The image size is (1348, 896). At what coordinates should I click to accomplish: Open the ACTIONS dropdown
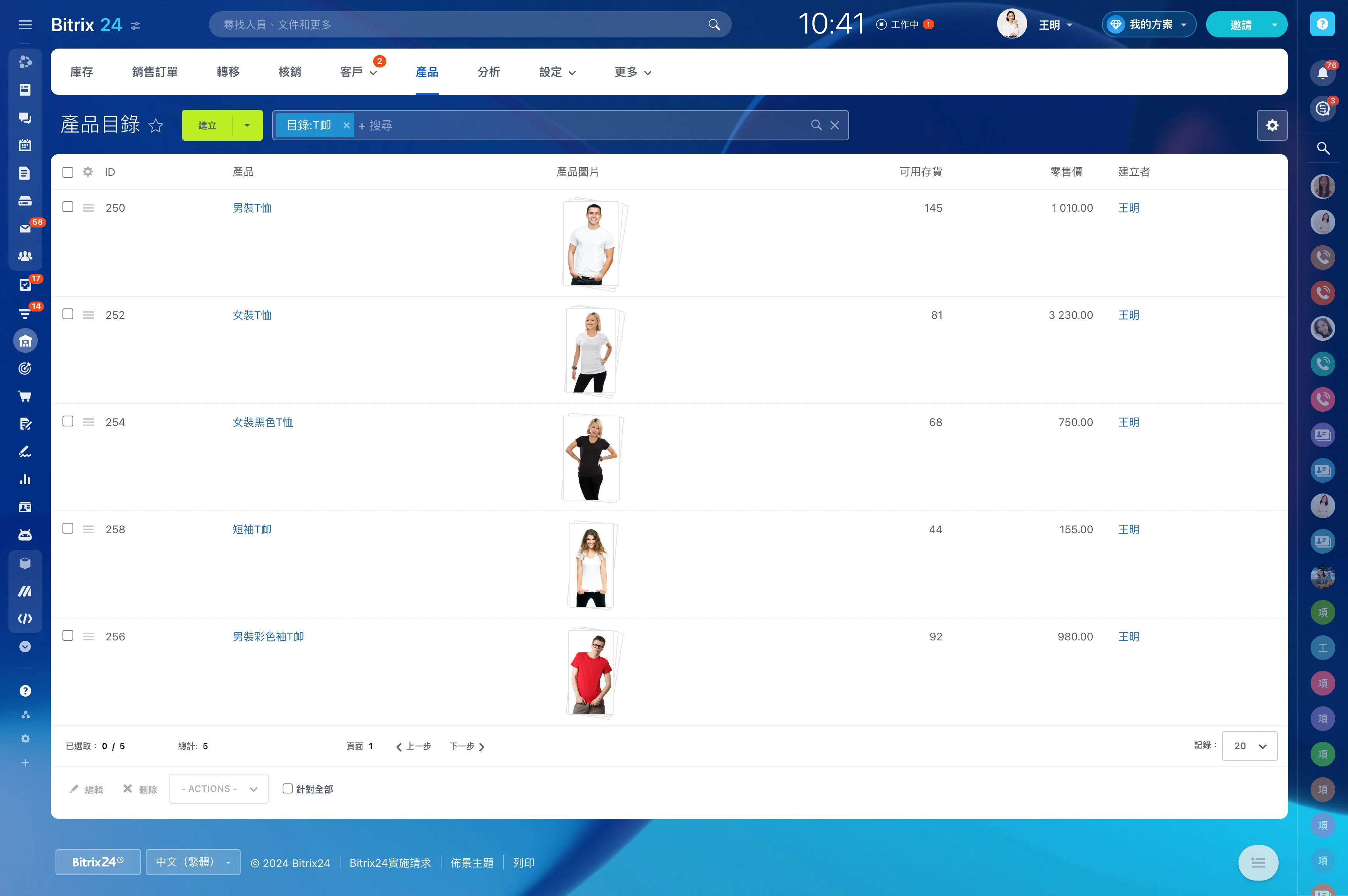219,788
